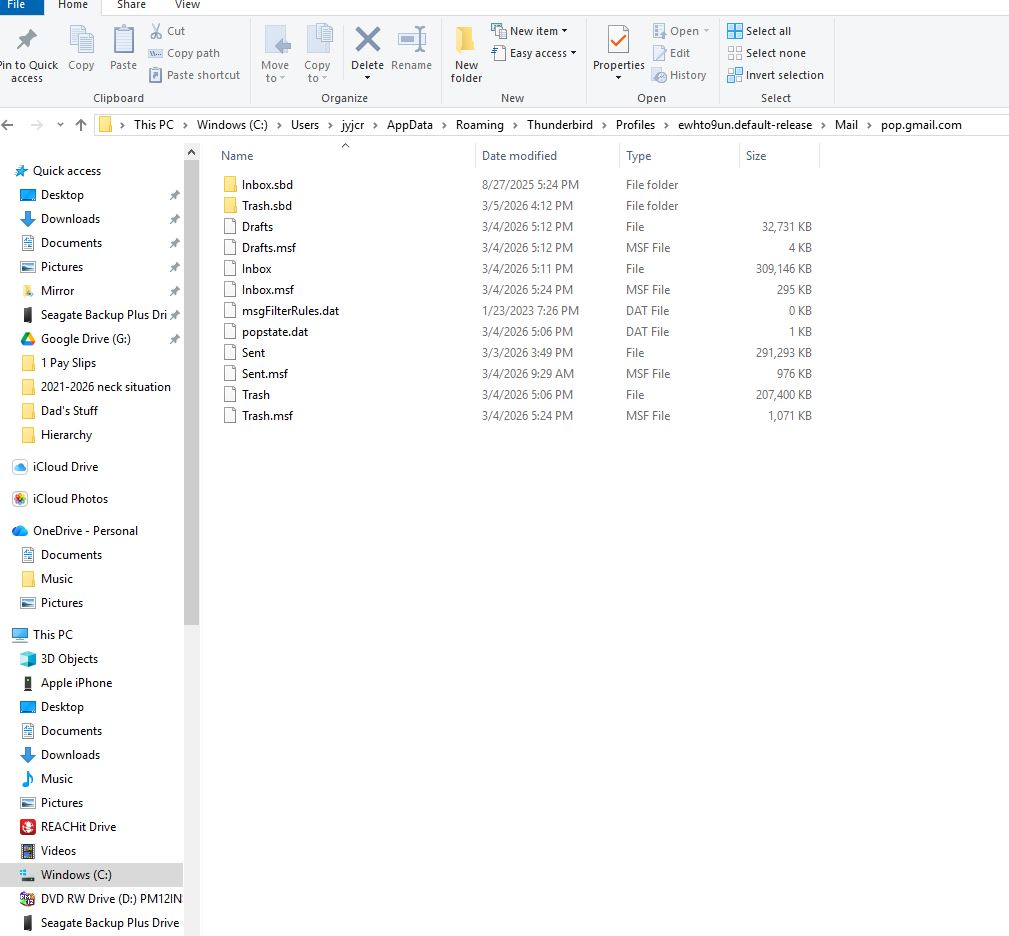Select the popstate.dat file
1009x936 pixels.
click(x=274, y=332)
